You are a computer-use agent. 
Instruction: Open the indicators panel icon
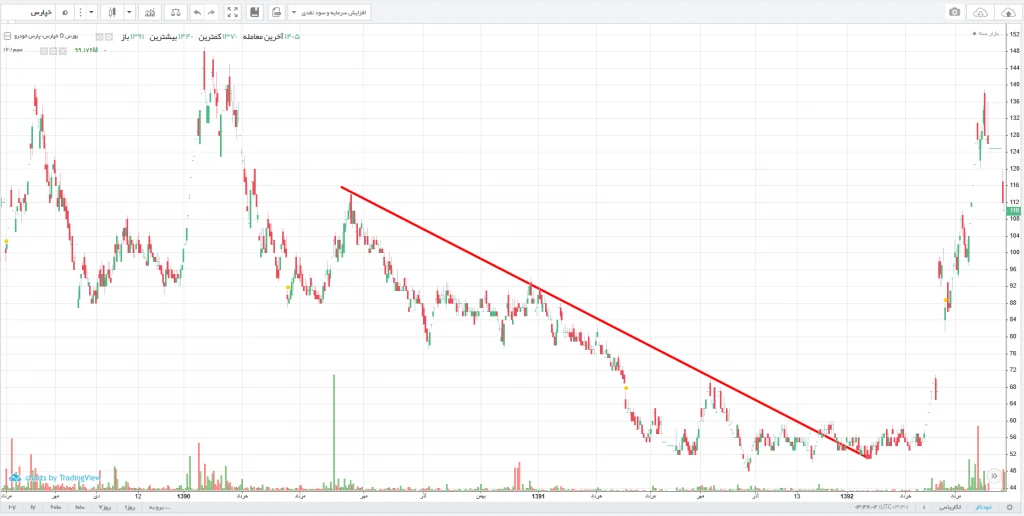(150, 12)
